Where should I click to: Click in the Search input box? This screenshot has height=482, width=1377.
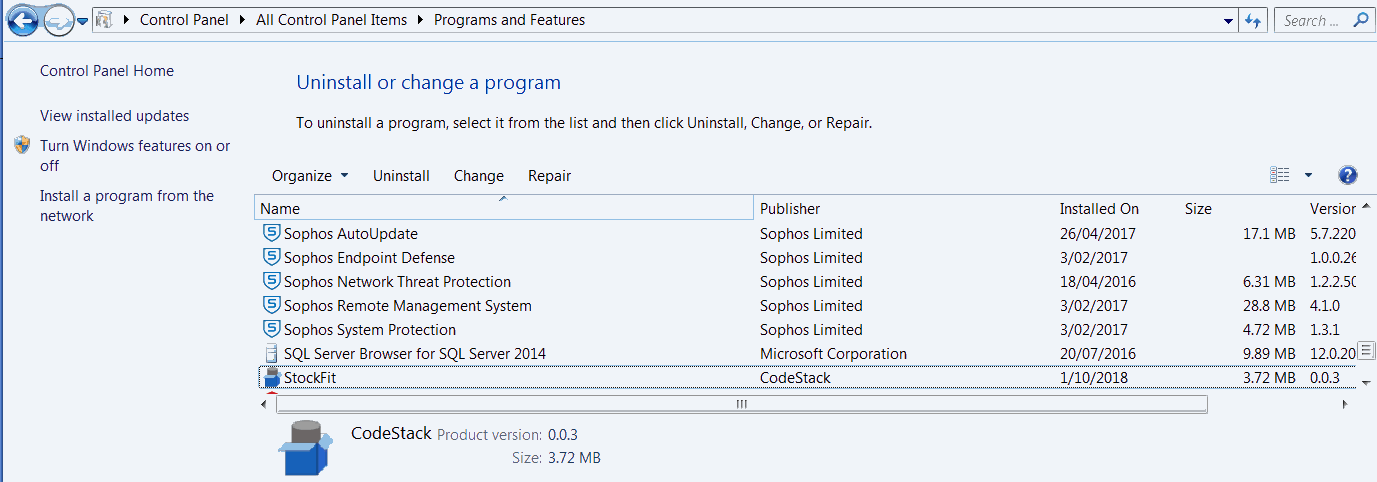[1311, 20]
